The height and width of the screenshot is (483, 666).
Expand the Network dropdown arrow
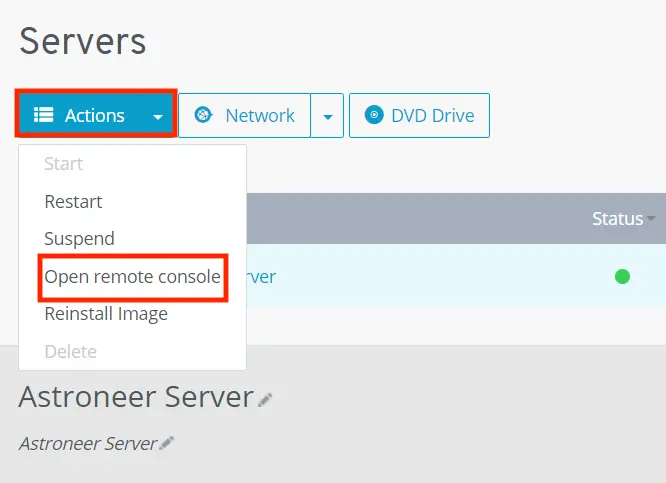[327, 116]
